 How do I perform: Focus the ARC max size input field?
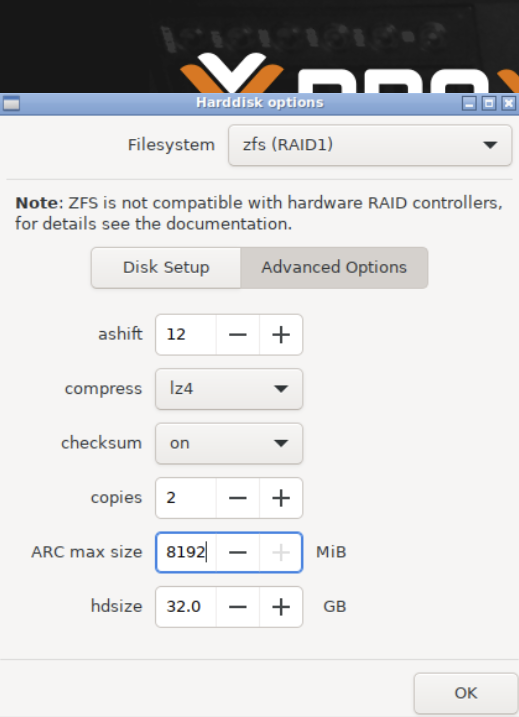click(x=186, y=552)
